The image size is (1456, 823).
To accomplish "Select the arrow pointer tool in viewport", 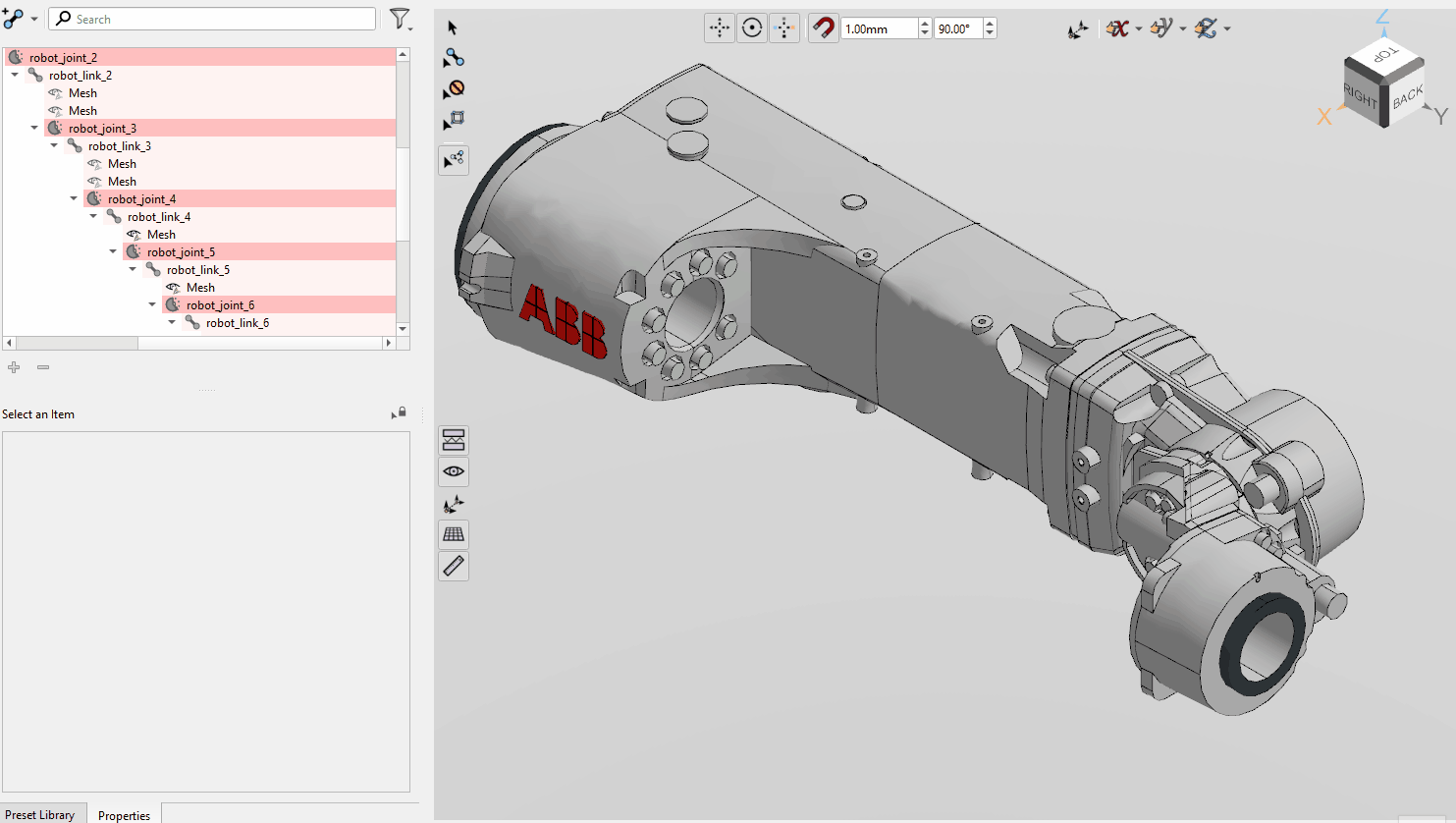I will coord(453,27).
